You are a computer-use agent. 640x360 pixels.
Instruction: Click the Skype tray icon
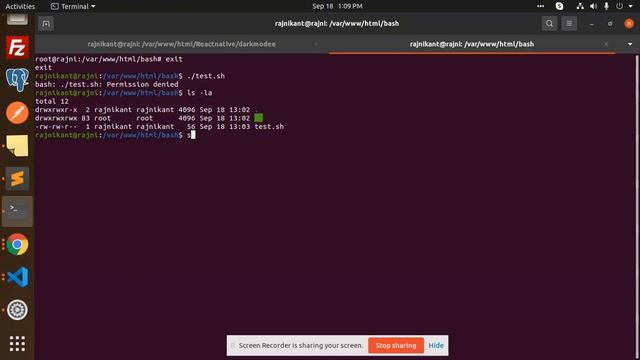click(560, 6)
